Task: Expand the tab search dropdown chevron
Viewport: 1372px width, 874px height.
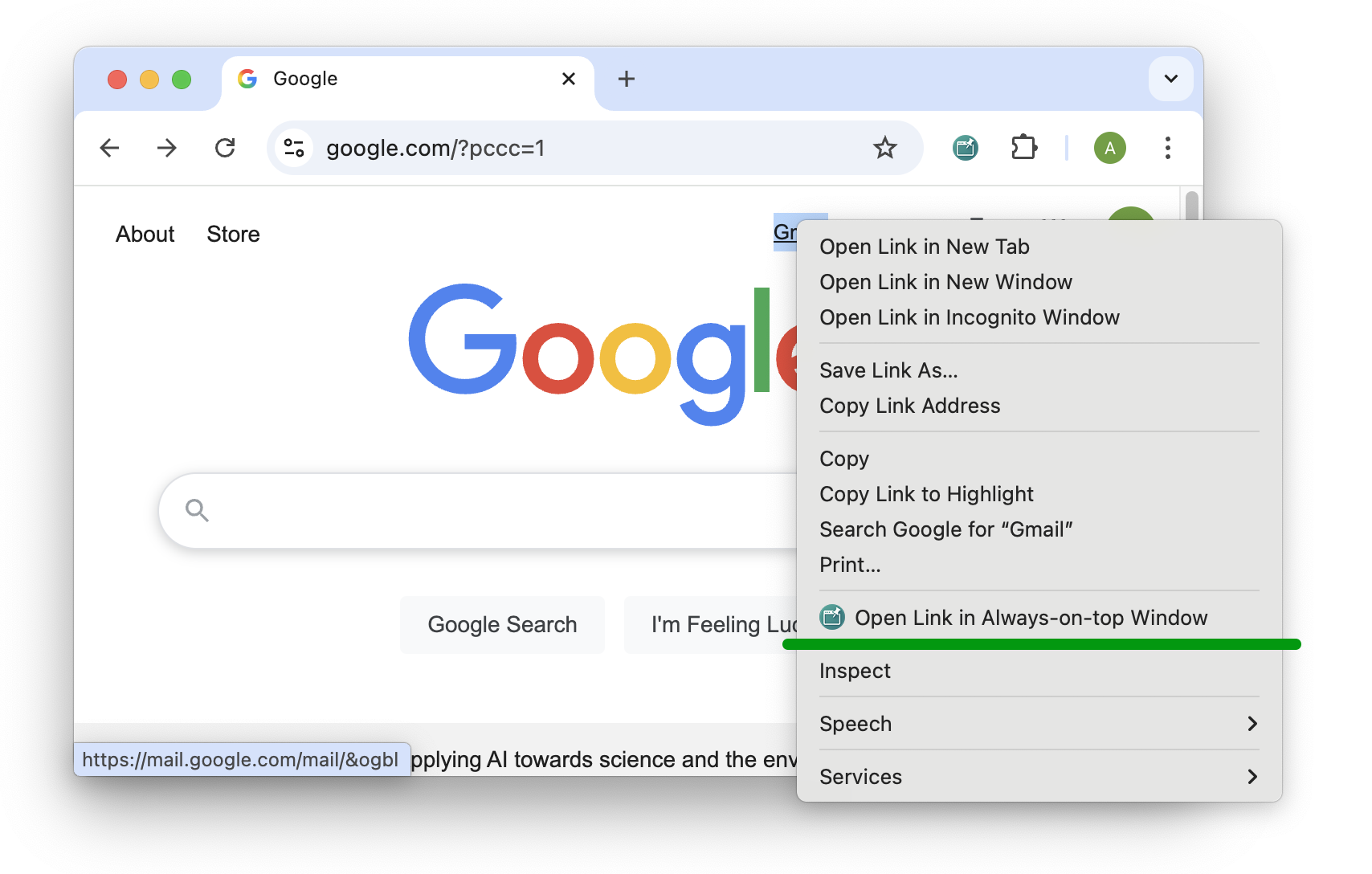Action: tap(1170, 79)
